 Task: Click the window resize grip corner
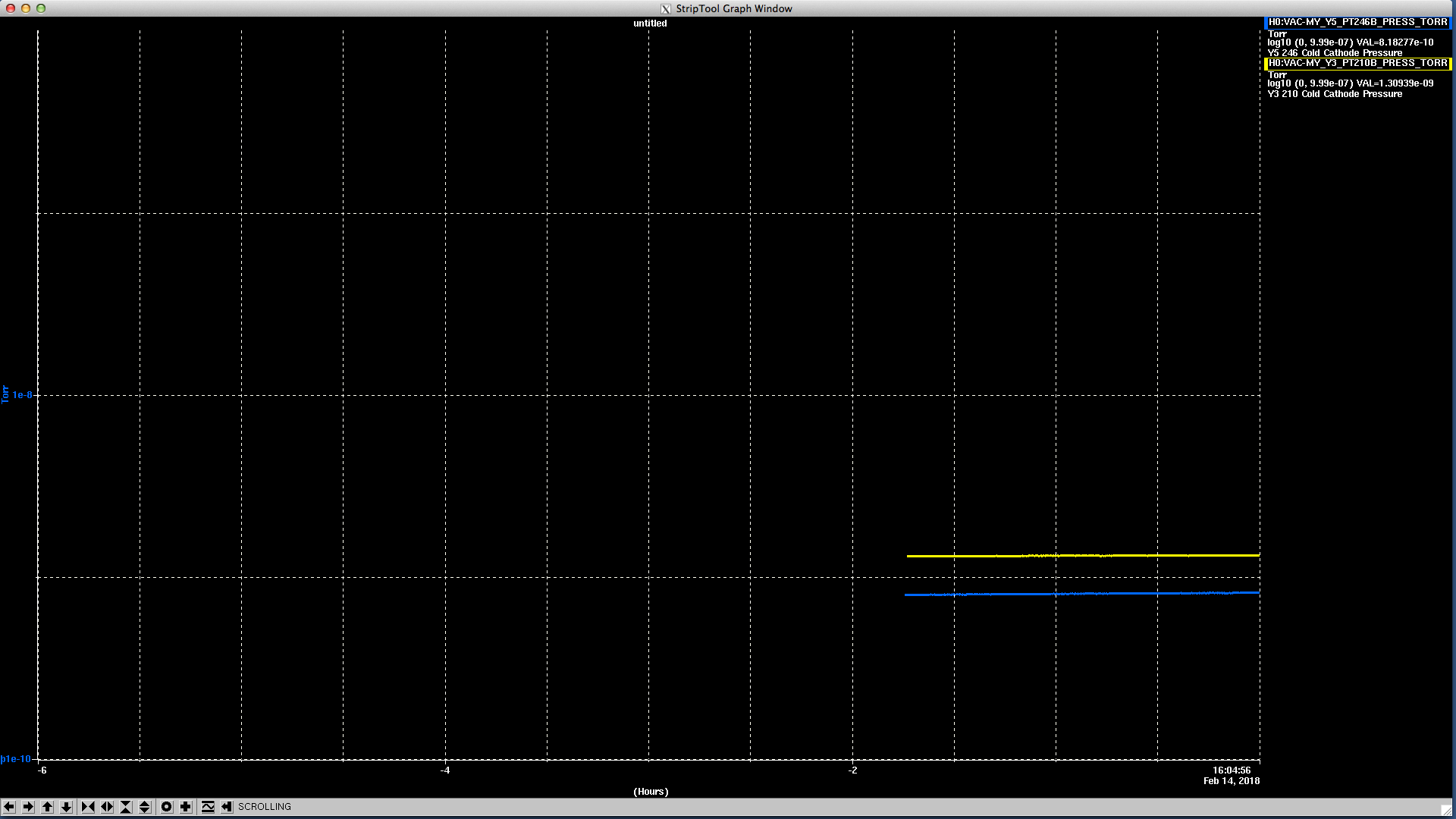click(1446, 810)
